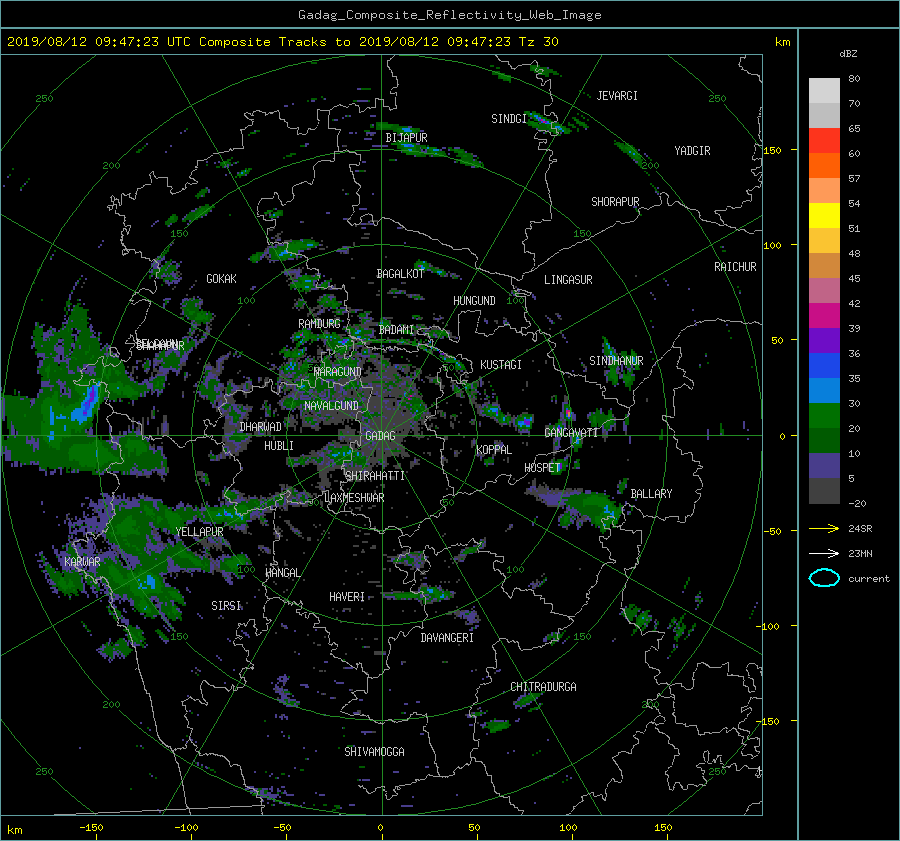Click the white 23MN track arrow in legend
900x841 pixels.
[824, 553]
